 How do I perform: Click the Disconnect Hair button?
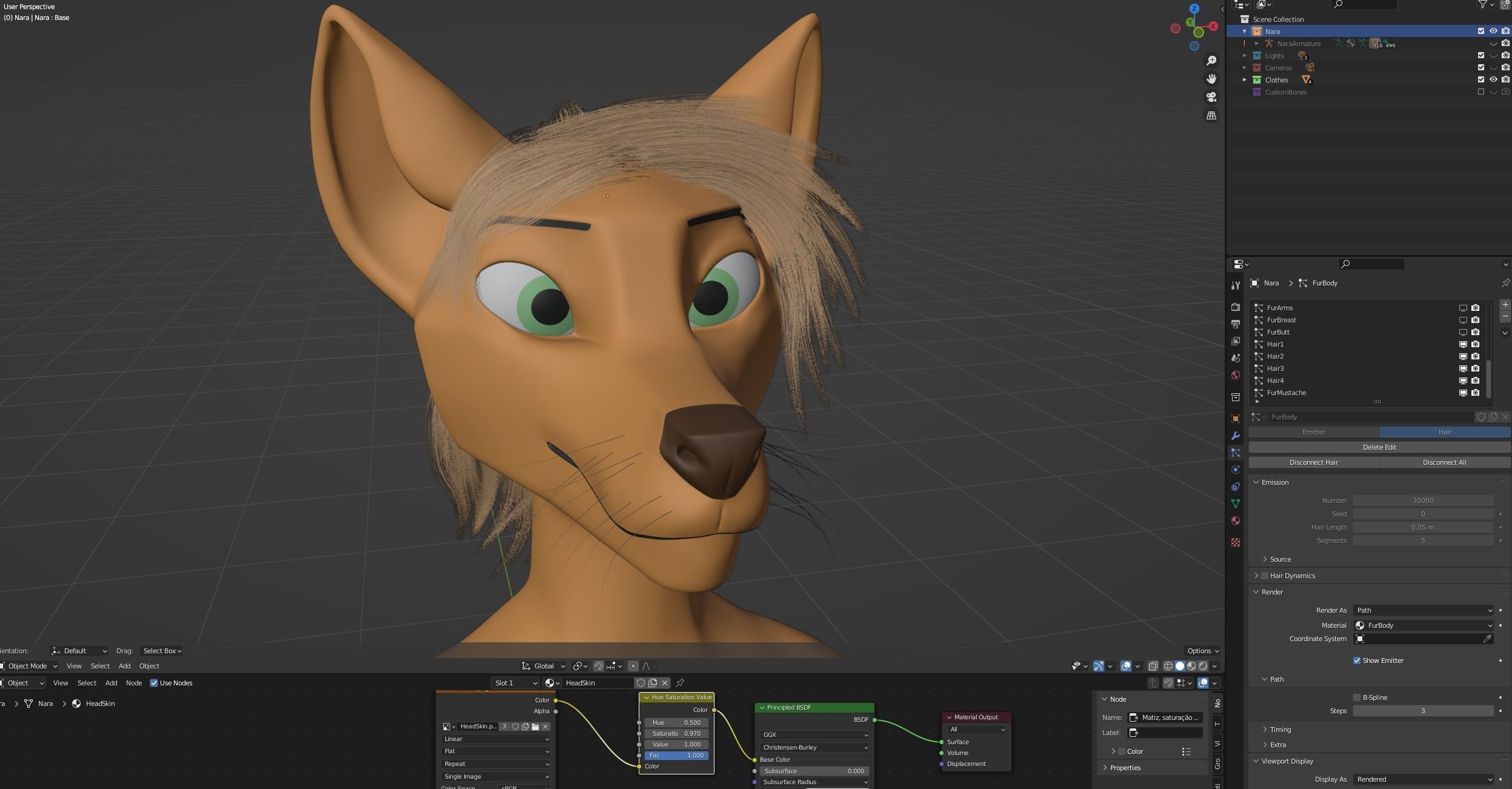(x=1314, y=462)
